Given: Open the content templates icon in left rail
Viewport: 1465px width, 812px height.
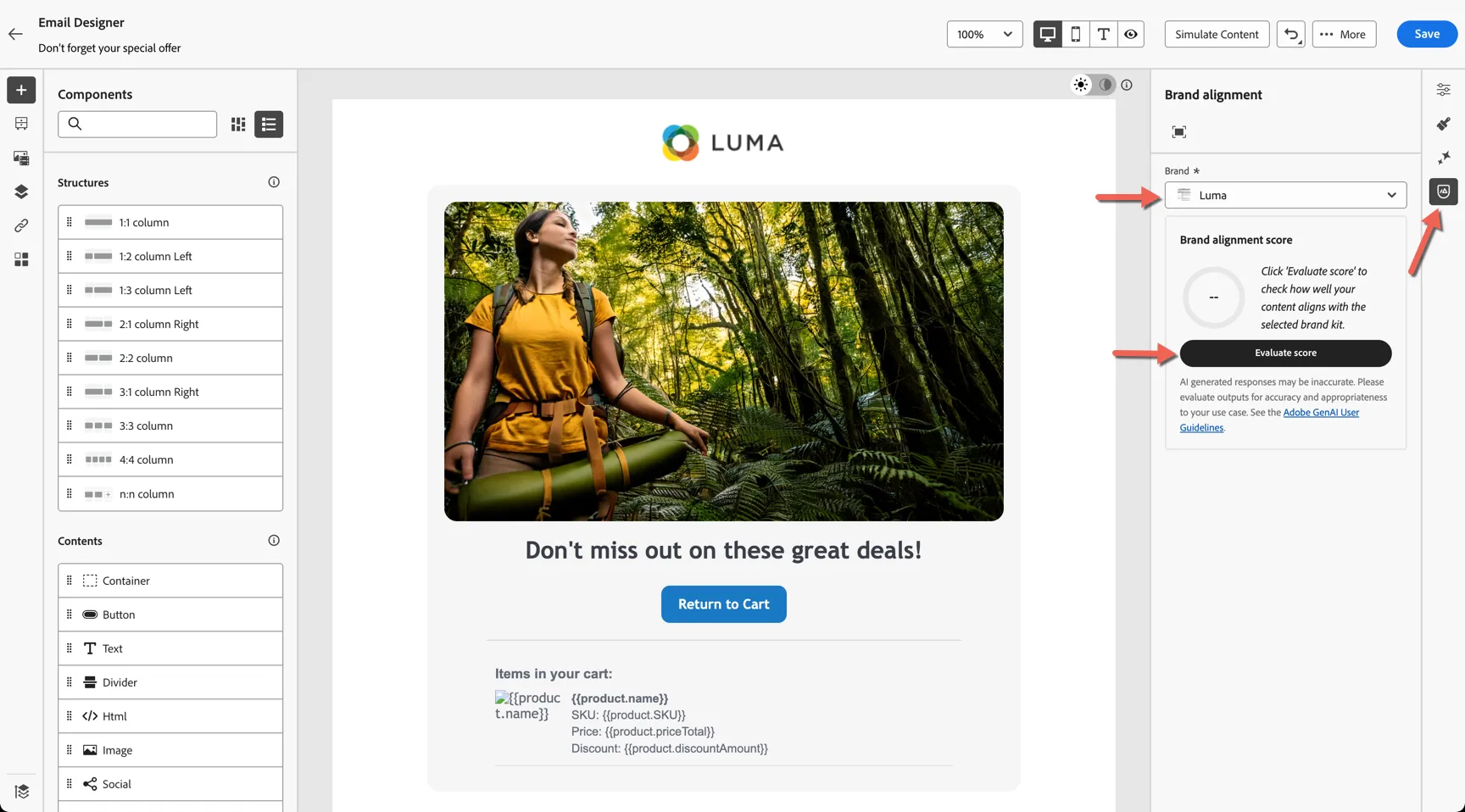Looking at the screenshot, I should [x=21, y=124].
